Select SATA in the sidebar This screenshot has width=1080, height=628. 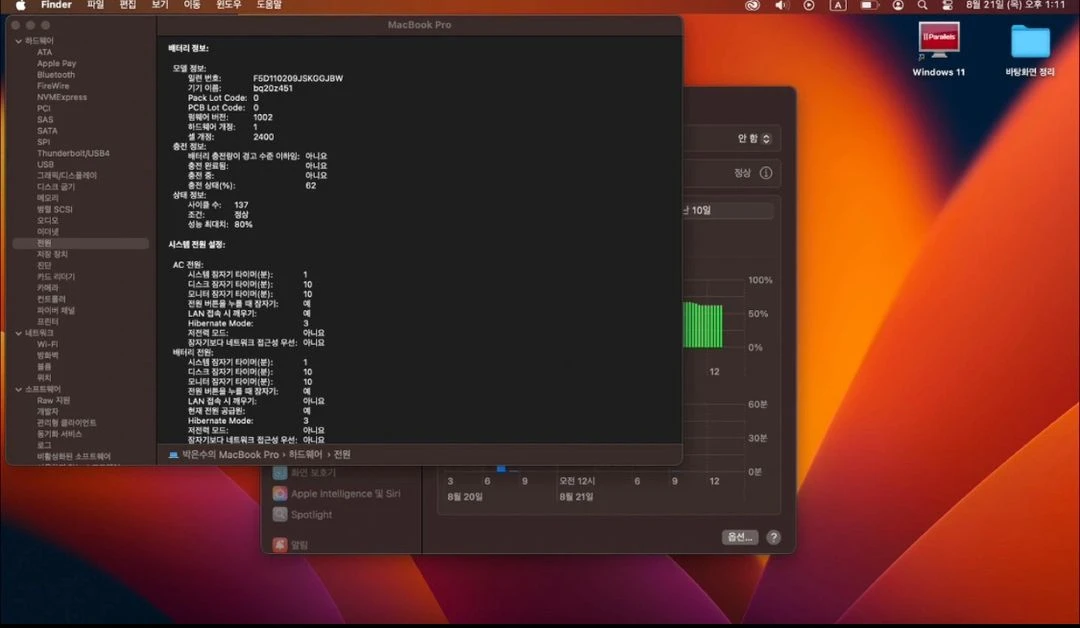click(47, 131)
